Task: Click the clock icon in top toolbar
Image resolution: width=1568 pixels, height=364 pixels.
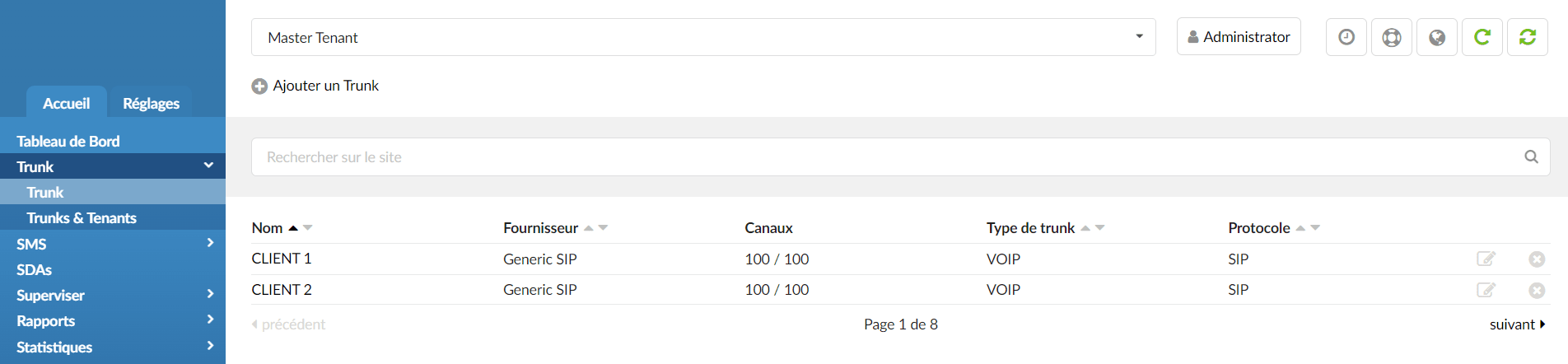Action: coord(1346,37)
